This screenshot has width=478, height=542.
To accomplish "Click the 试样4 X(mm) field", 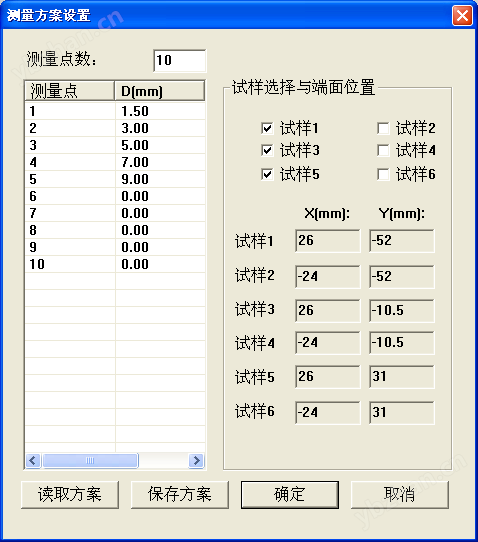I will click(328, 343).
